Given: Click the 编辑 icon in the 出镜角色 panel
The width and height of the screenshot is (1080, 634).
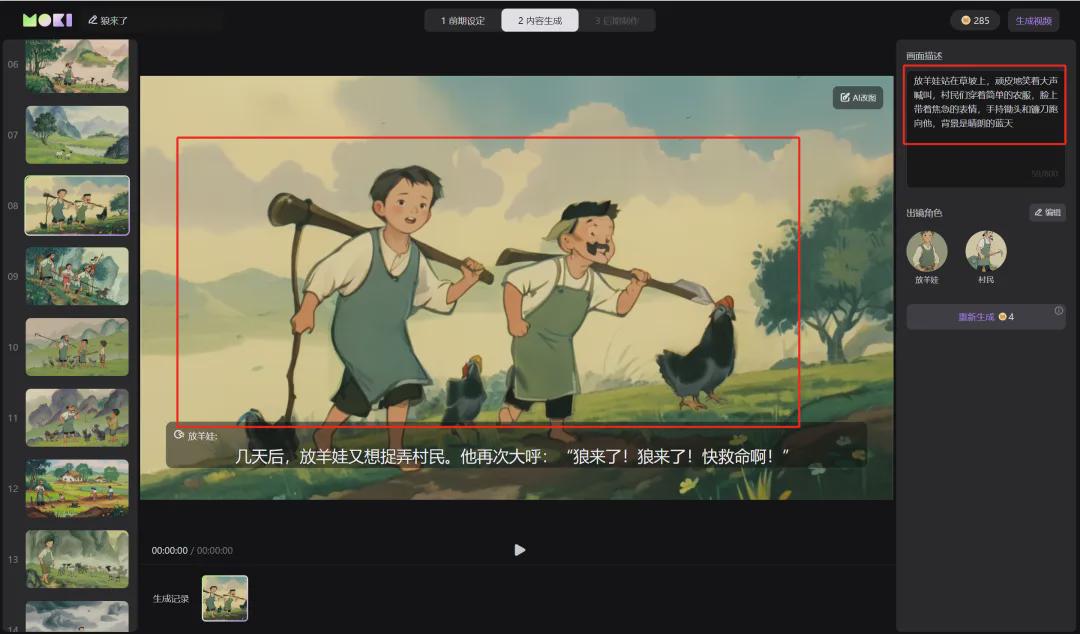Looking at the screenshot, I should click(x=1046, y=212).
